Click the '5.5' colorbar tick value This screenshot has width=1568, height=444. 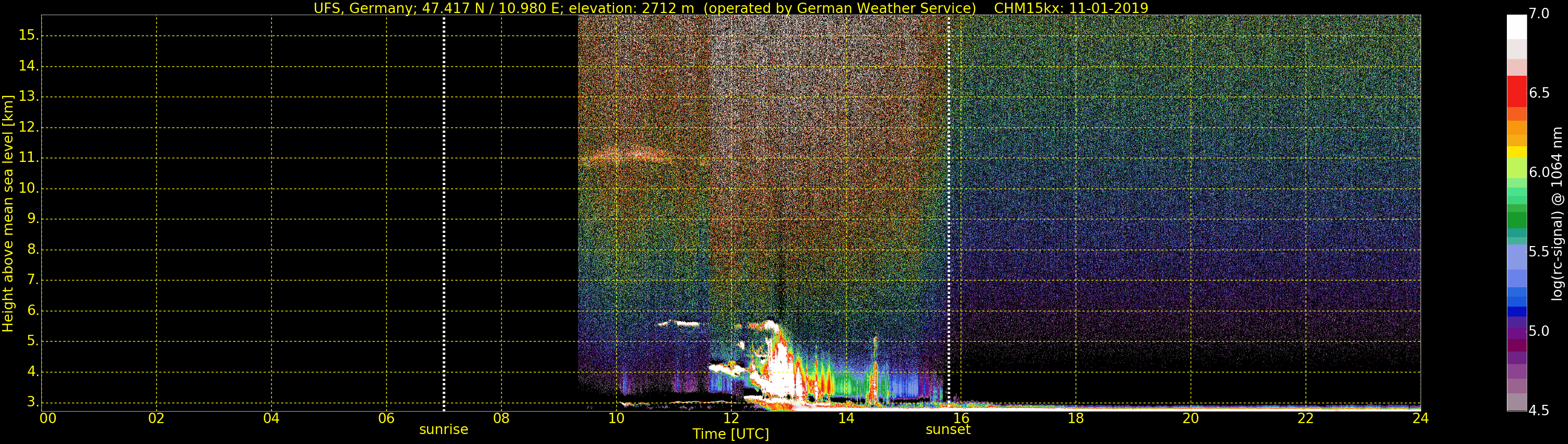(1539, 252)
